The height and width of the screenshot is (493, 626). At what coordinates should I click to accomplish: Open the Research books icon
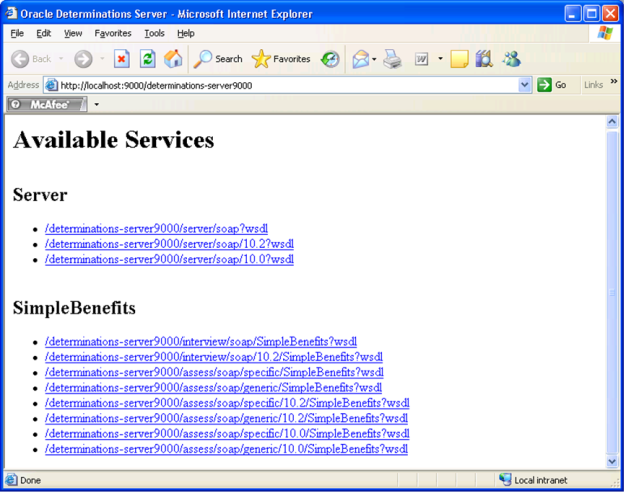[x=484, y=59]
